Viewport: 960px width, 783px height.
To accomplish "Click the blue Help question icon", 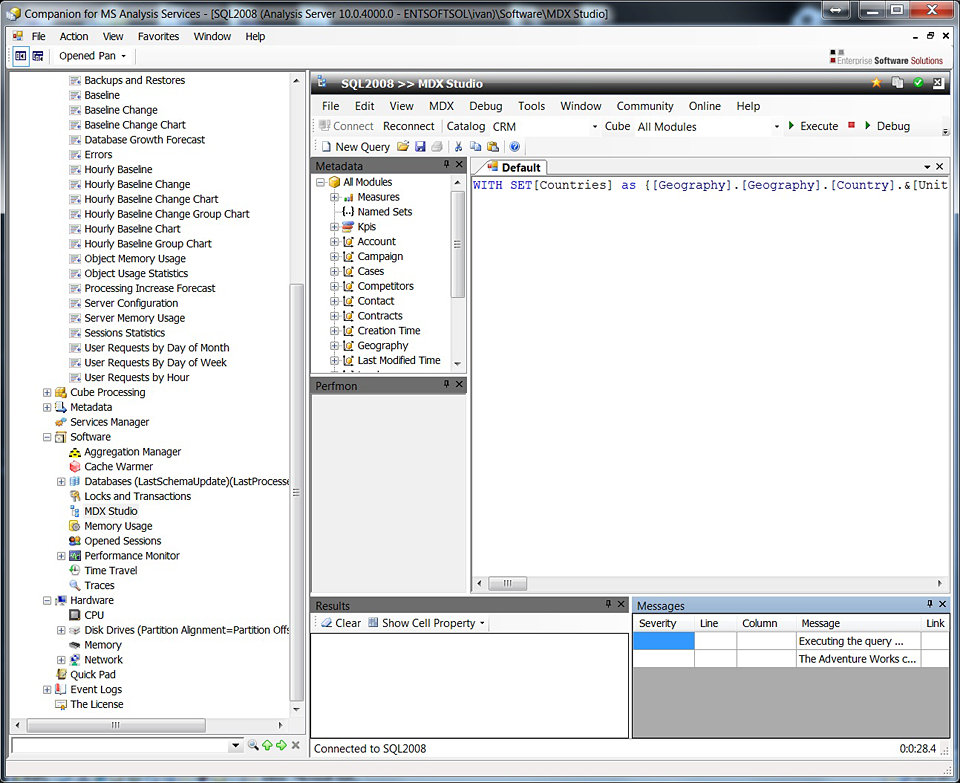I will tap(515, 146).
